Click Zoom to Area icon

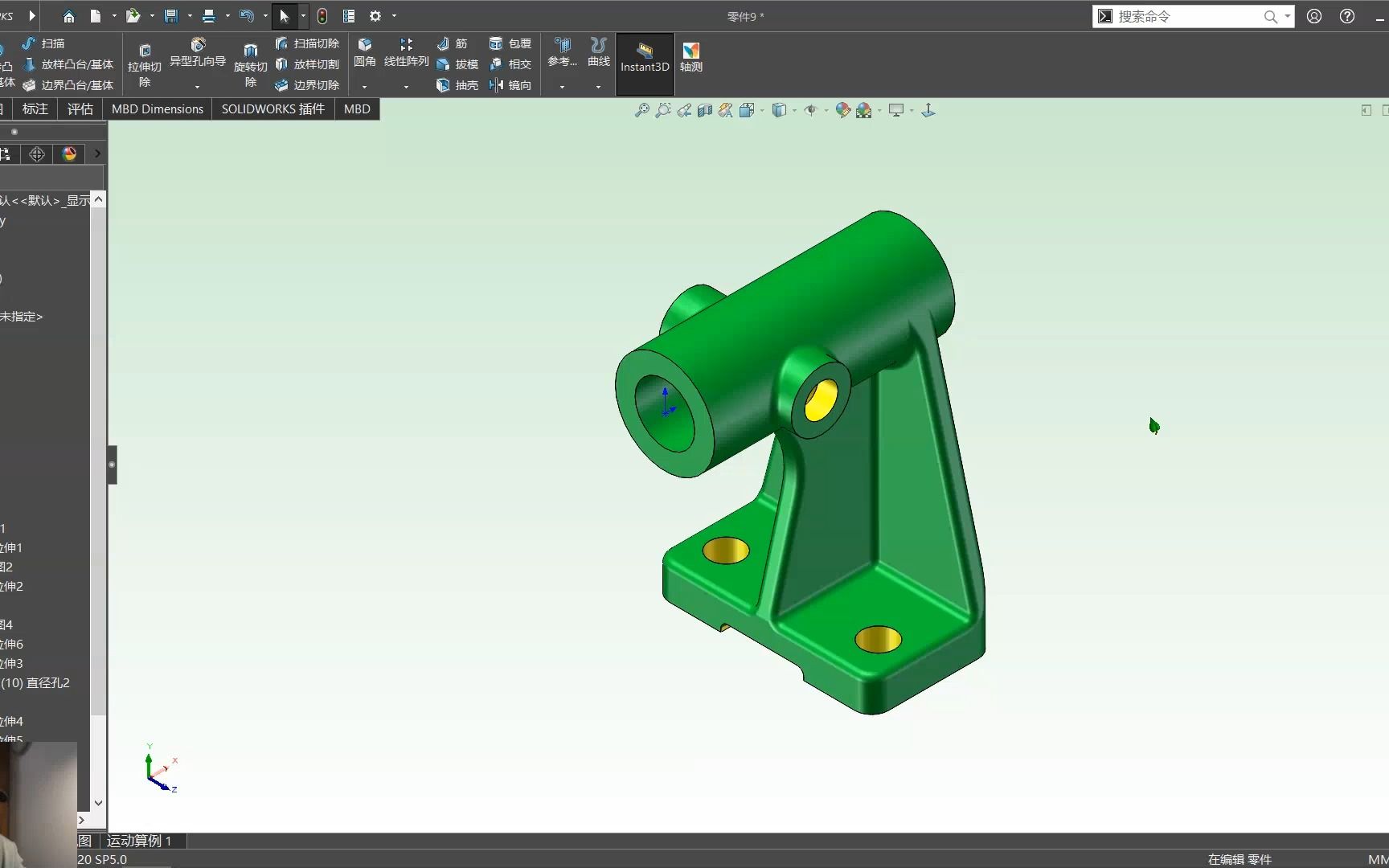tap(662, 111)
